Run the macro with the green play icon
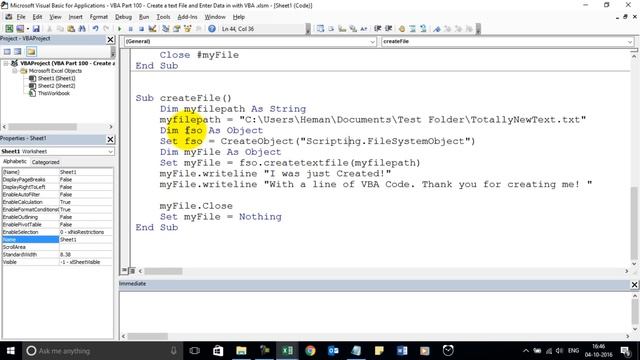 coord(120,29)
